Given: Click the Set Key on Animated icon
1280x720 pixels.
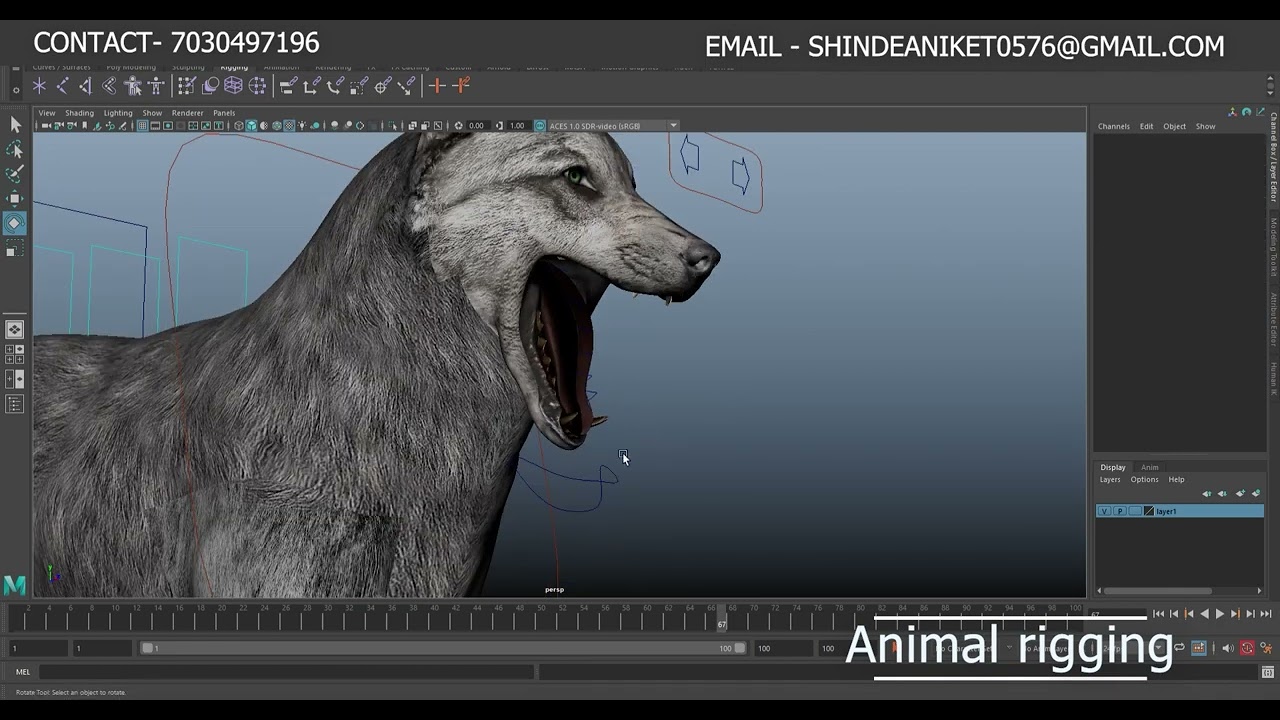Looking at the screenshot, I should click(x=461, y=86).
